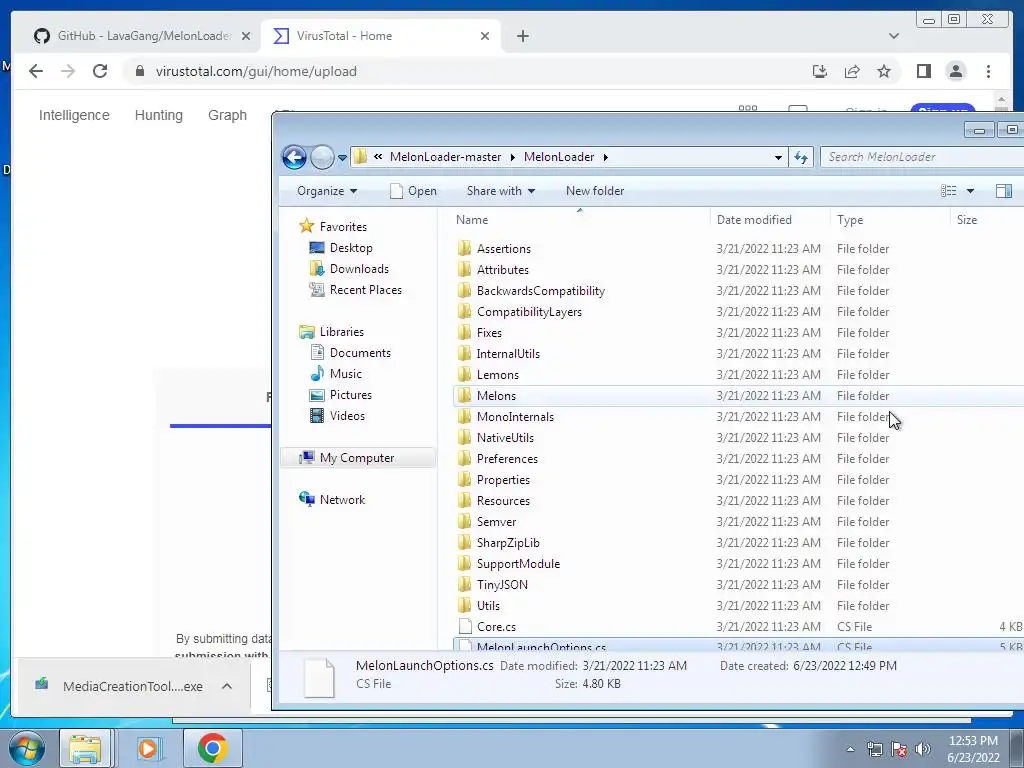The height and width of the screenshot is (768, 1024).
Task: Select the Core.cs file
Action: [x=496, y=626]
